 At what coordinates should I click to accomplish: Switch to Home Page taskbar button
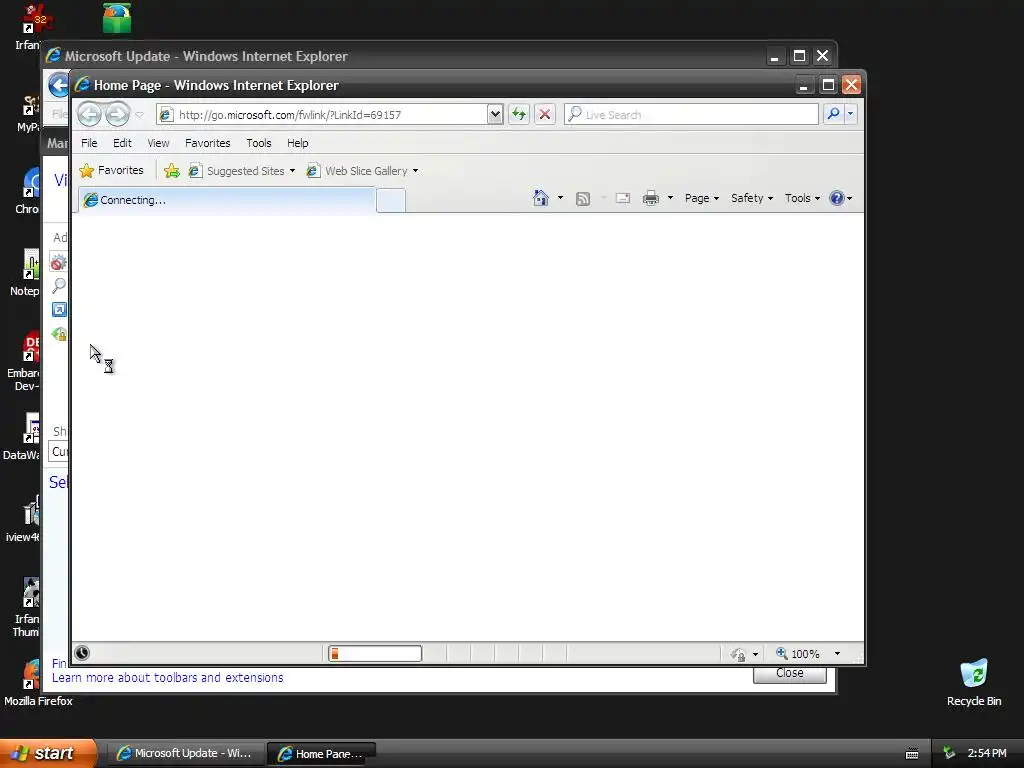pyautogui.click(x=321, y=754)
